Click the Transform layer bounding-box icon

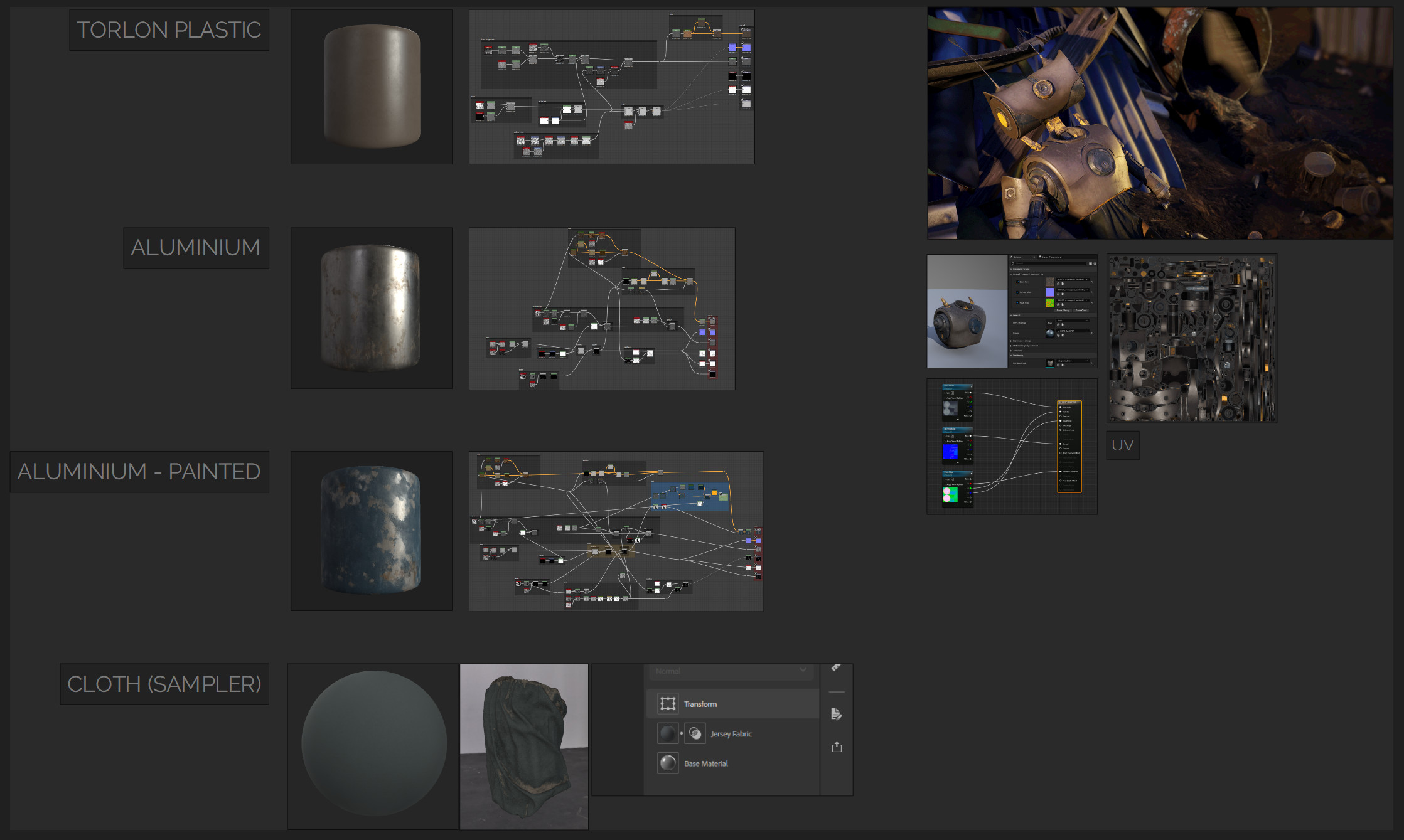[x=668, y=703]
